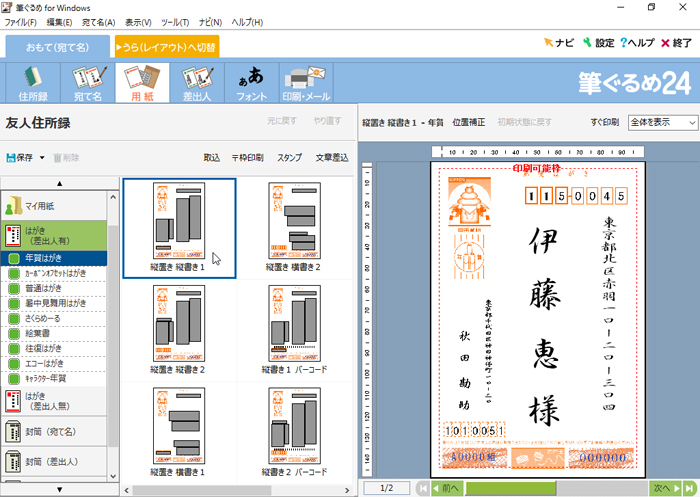Open 設定 settings in the top right
The image size is (700, 497).
click(597, 43)
